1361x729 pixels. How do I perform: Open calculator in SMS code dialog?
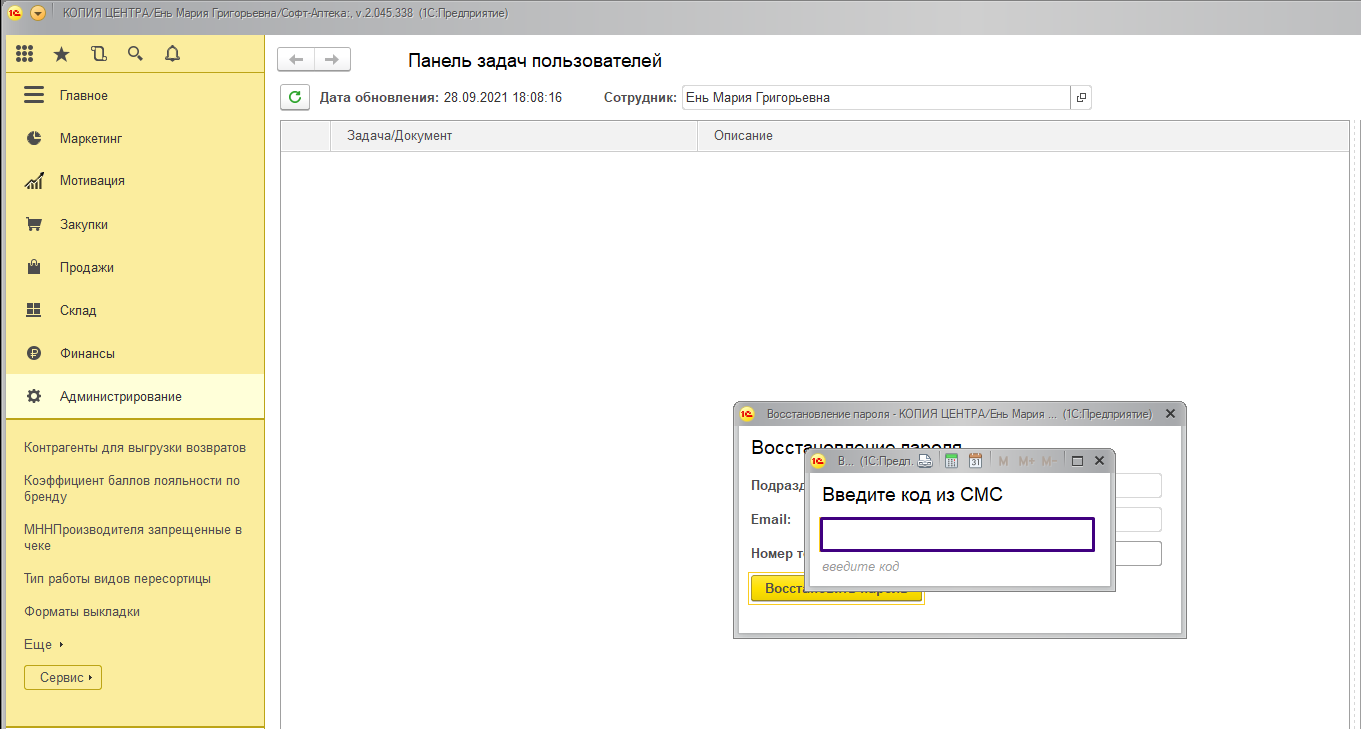(951, 461)
